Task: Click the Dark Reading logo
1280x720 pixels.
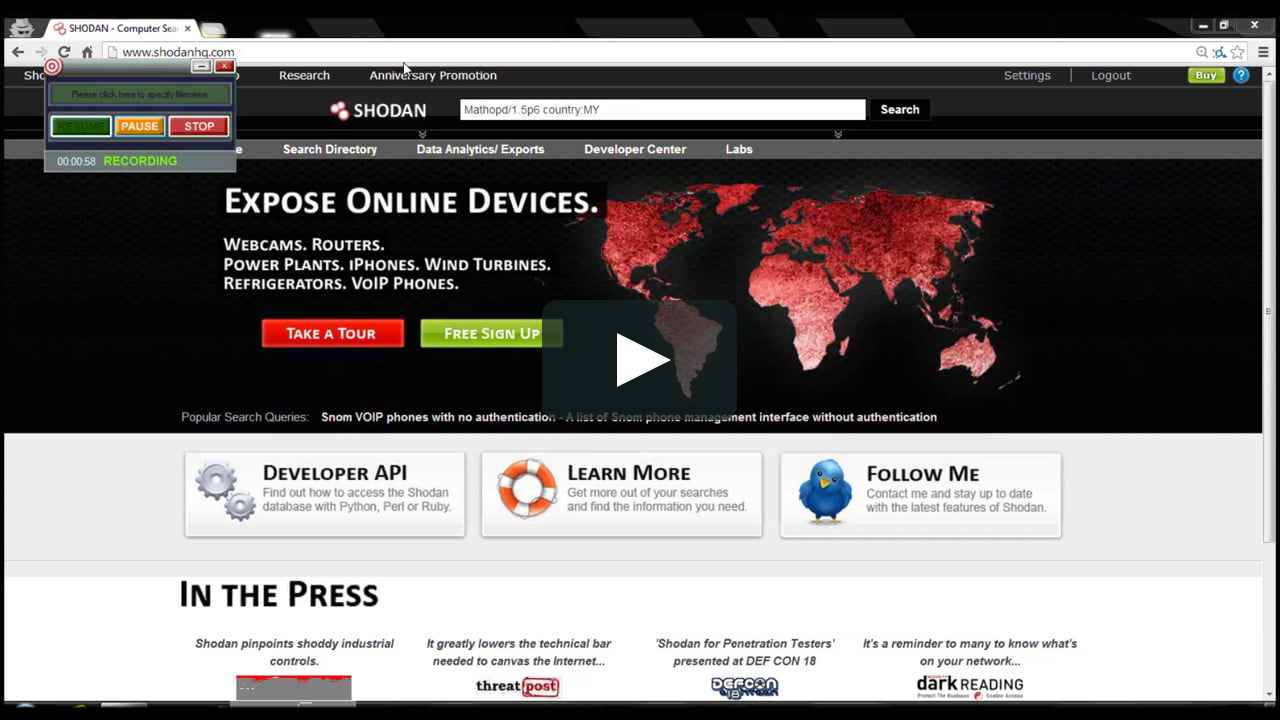Action: (970, 686)
